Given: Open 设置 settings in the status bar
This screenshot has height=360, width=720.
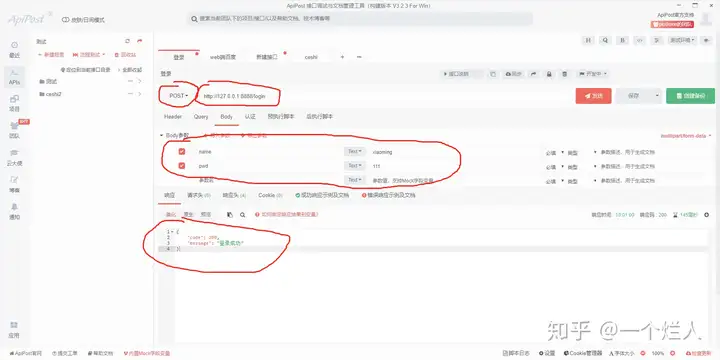Looking at the screenshot, I should point(547,354).
